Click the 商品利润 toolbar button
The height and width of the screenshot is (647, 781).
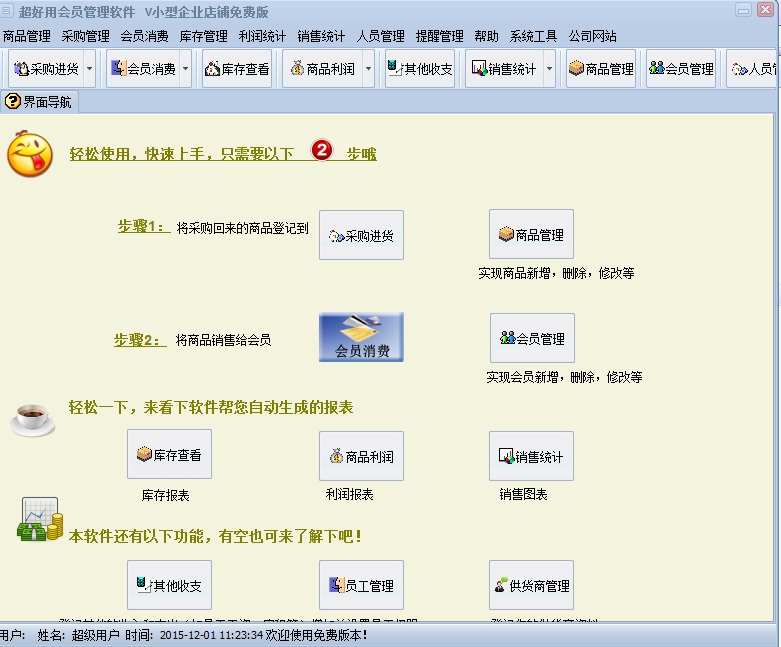(323, 69)
